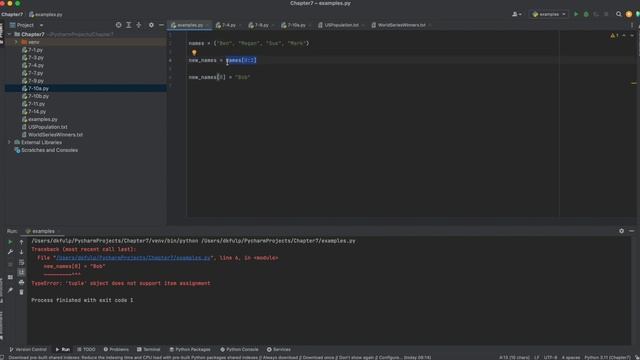
Task: Select 7-11.py in project tree
Action: pos(37,104)
